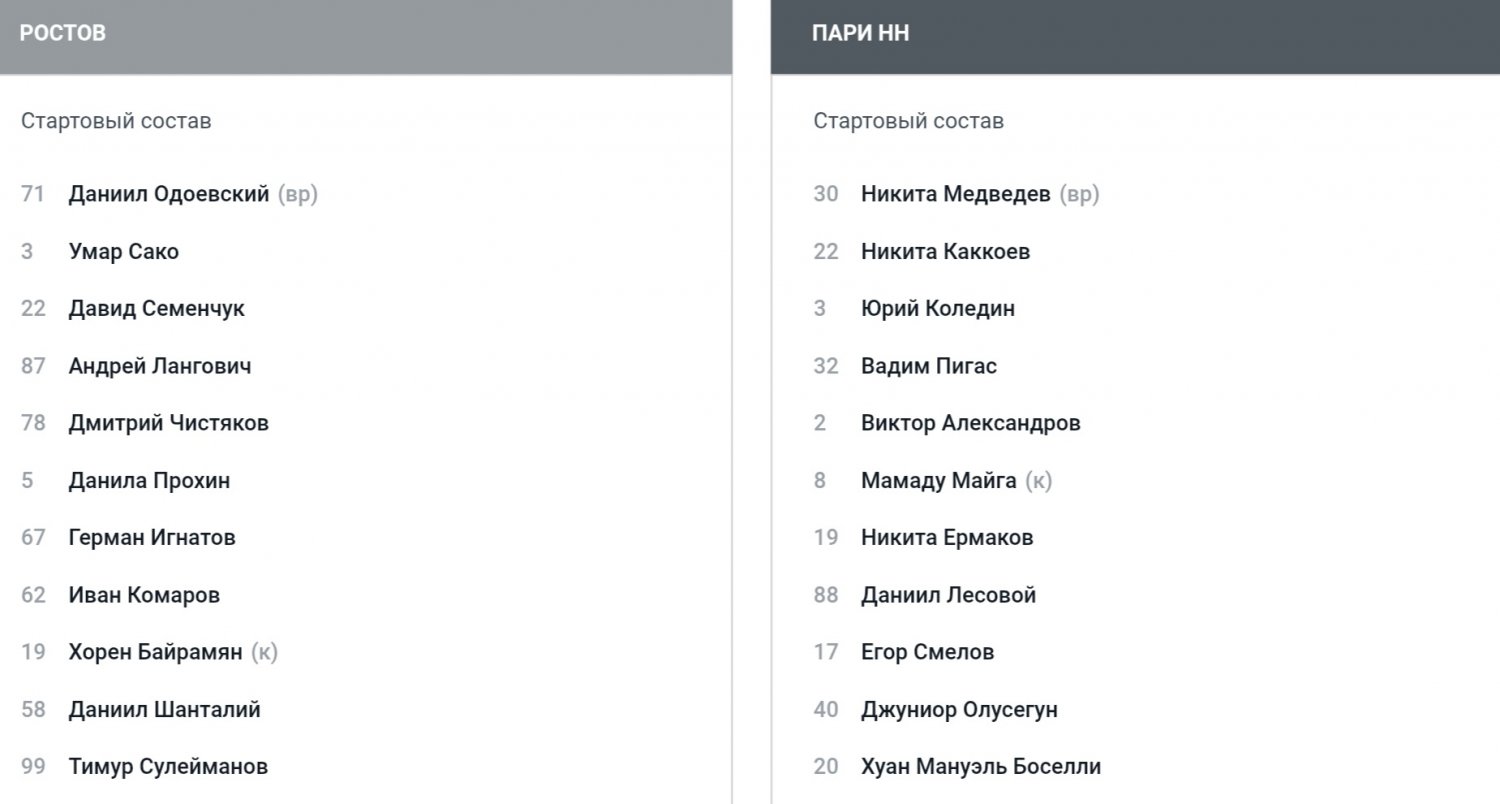Select Тимур Сулейманов number 99
The width and height of the screenshot is (1500, 804).
168,767
